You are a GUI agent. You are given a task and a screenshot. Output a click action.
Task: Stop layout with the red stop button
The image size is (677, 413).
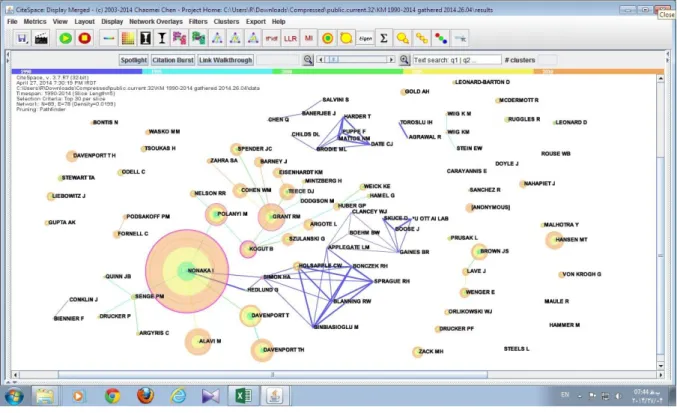pos(85,38)
